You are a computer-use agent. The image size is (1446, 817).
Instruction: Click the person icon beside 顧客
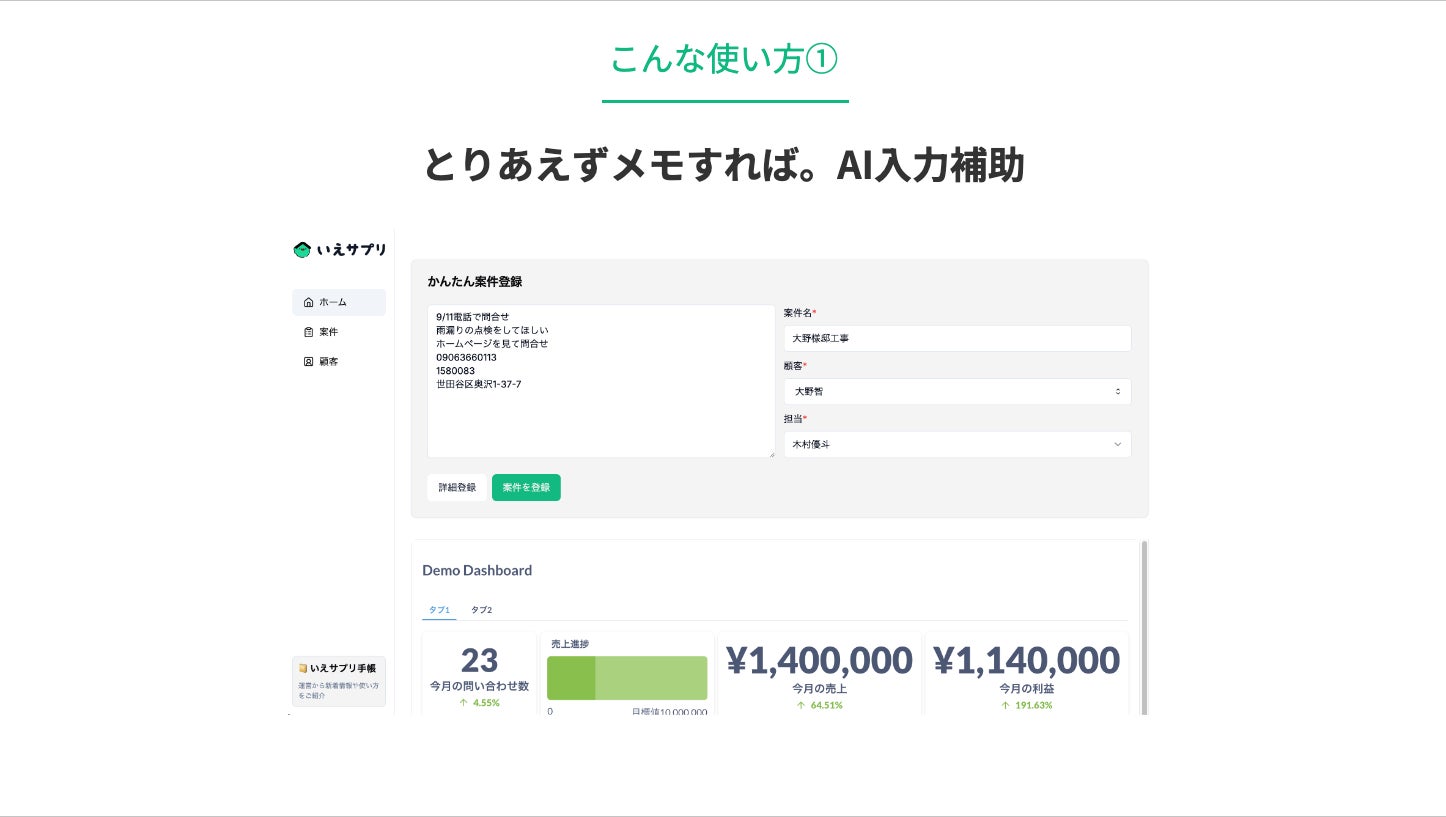pos(308,362)
